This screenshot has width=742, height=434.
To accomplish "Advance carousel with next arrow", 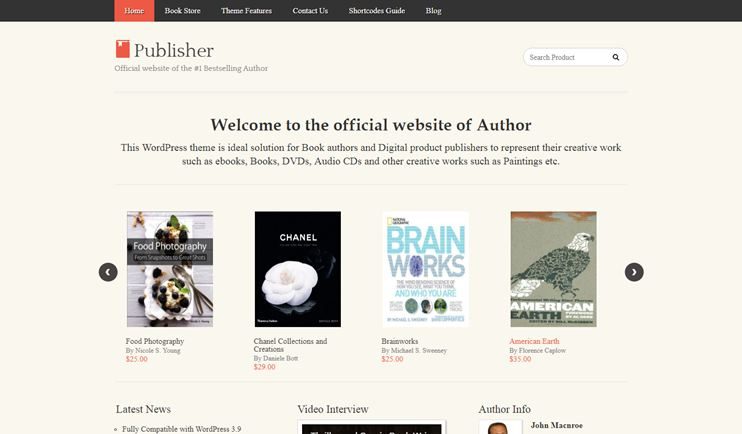I will (x=634, y=272).
